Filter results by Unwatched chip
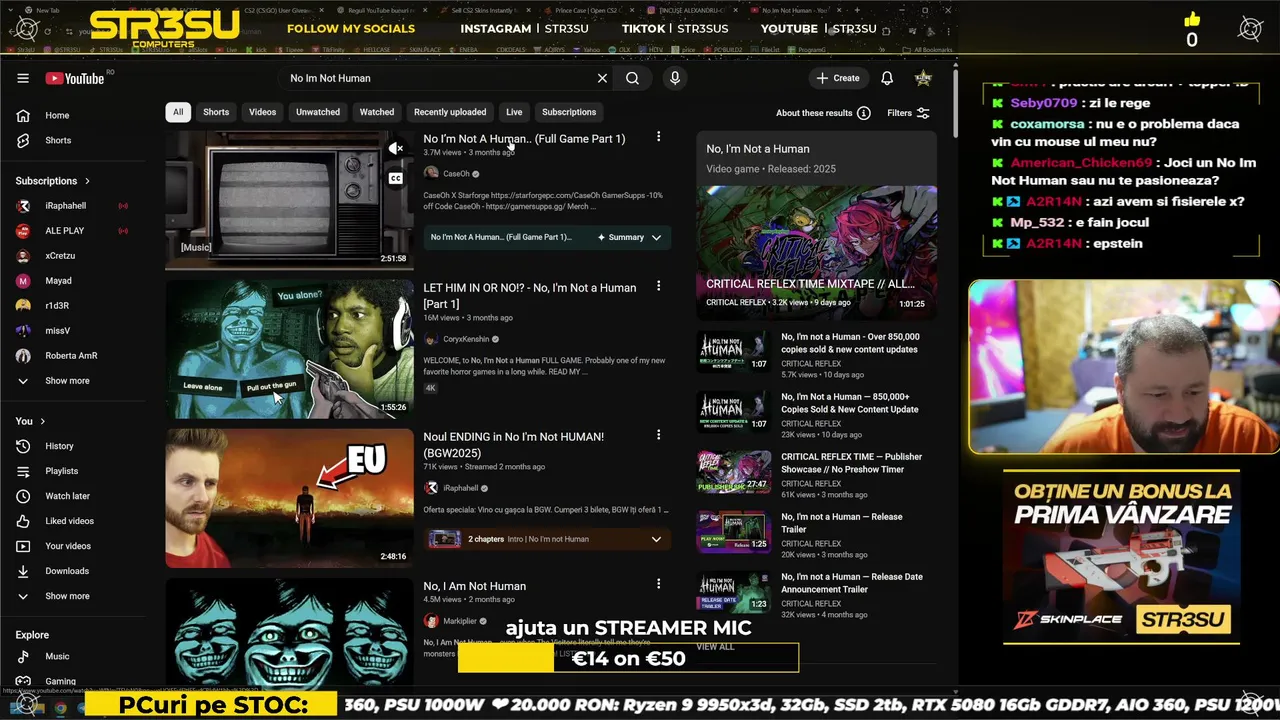The width and height of the screenshot is (1280, 720). click(318, 112)
